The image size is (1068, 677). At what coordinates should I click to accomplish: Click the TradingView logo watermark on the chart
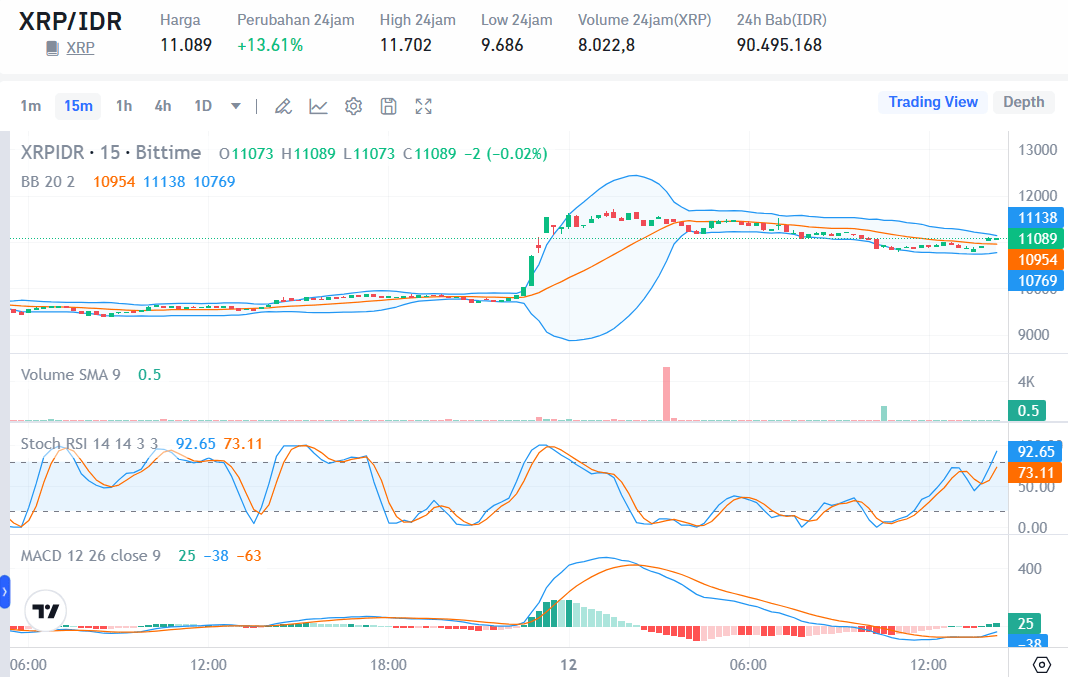[45, 610]
